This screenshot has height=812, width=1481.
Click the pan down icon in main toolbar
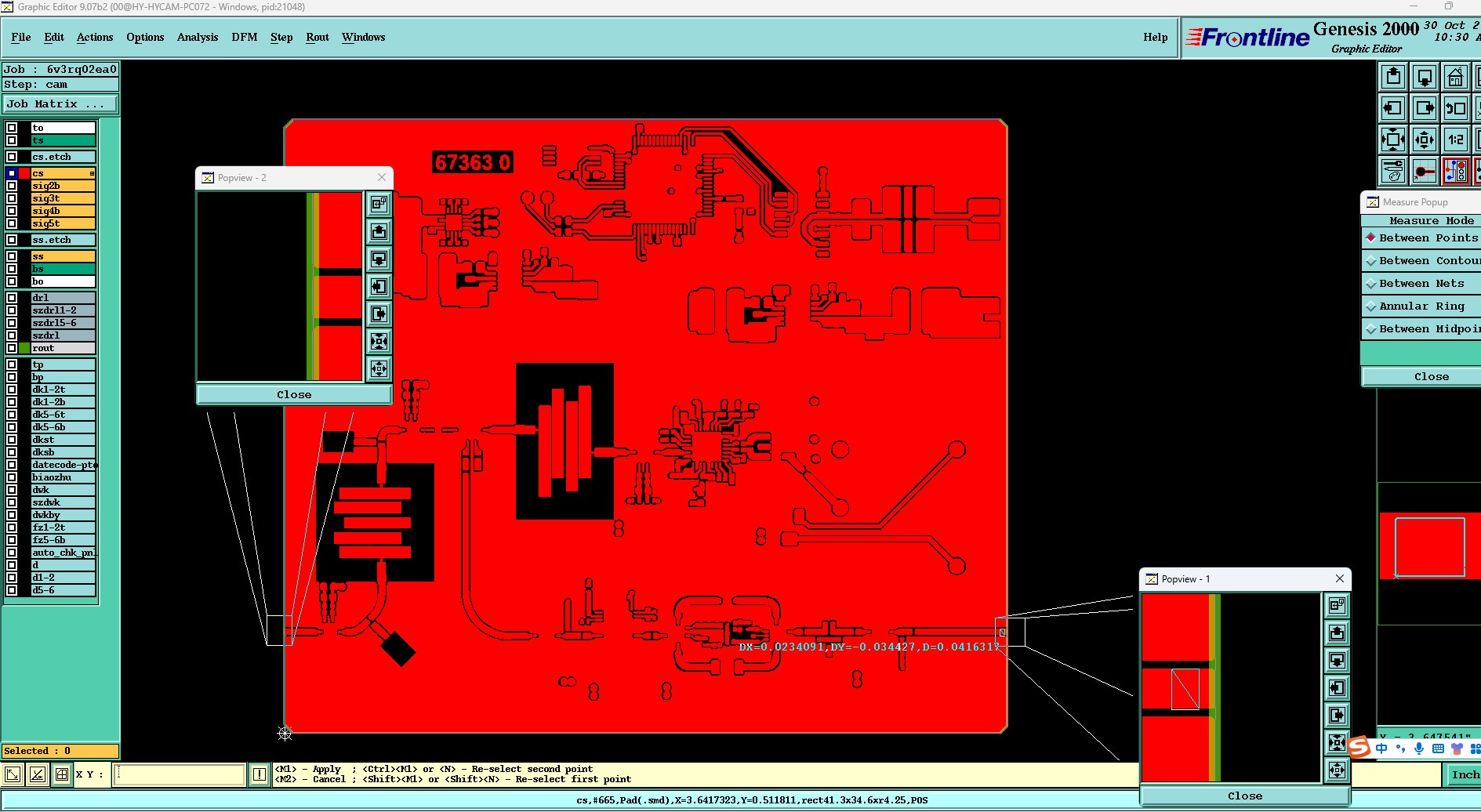[x=1425, y=77]
